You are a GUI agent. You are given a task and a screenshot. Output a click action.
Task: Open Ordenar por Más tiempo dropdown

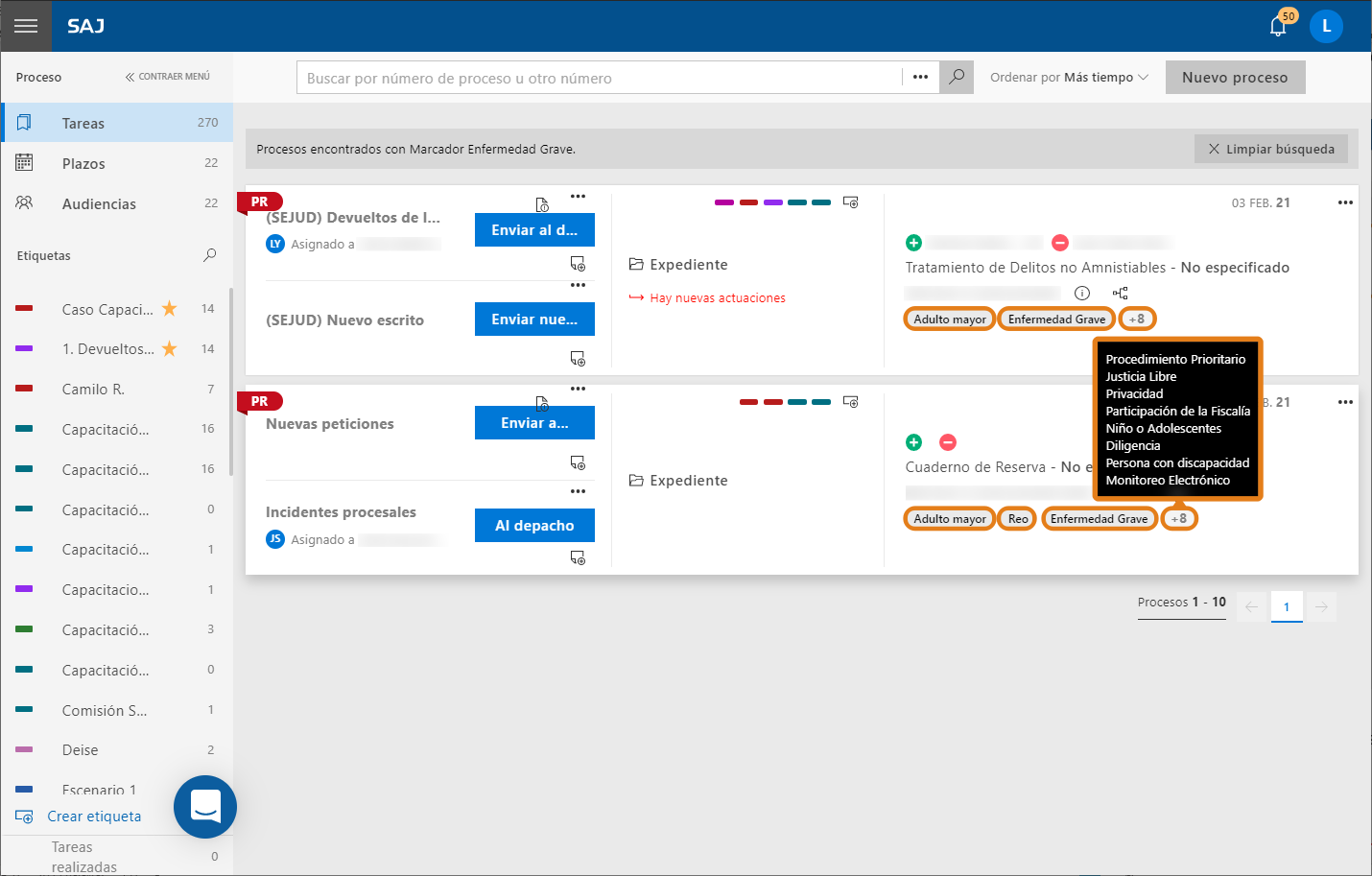[1070, 78]
